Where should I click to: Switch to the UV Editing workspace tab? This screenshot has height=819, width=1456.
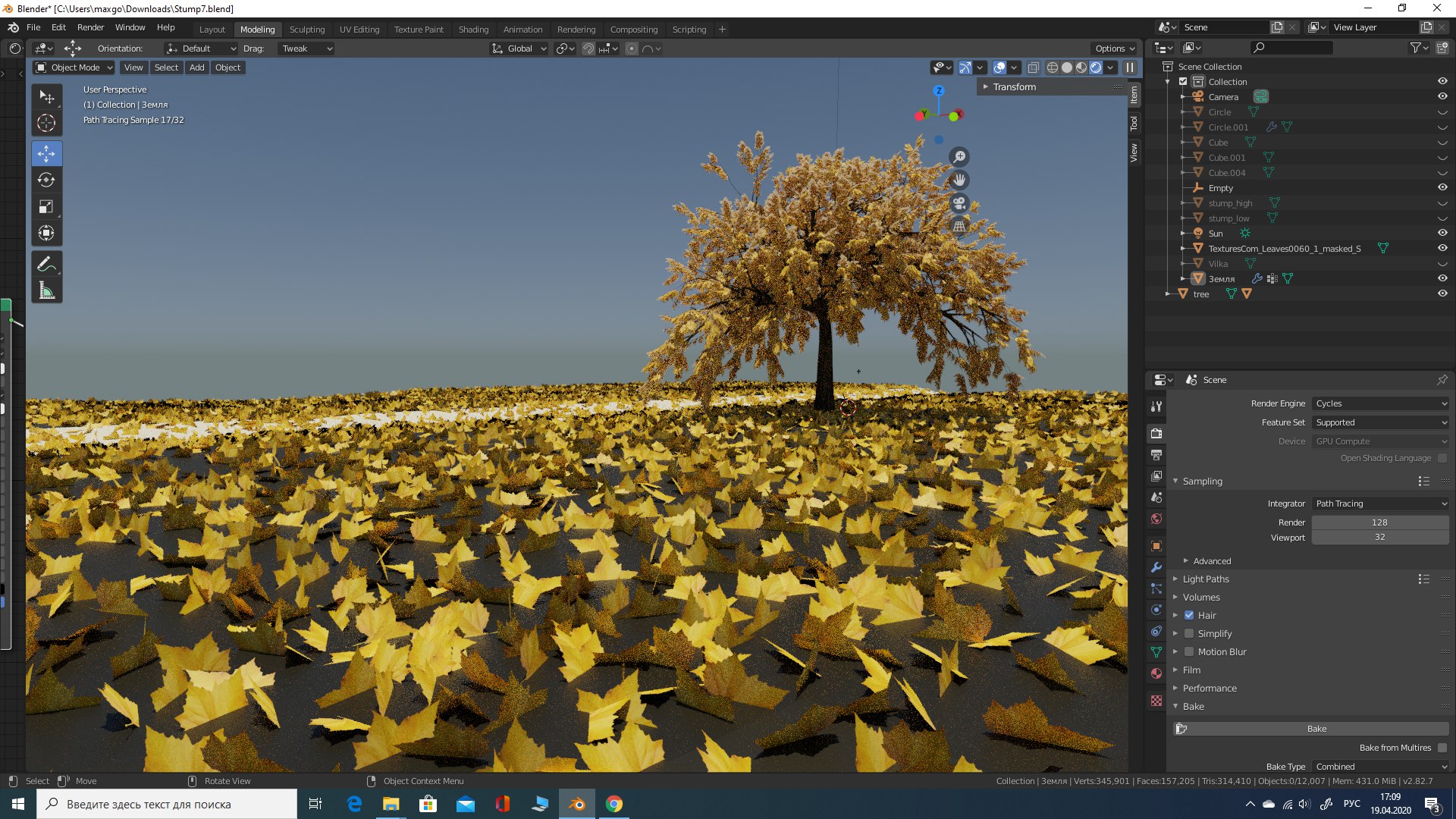click(359, 30)
